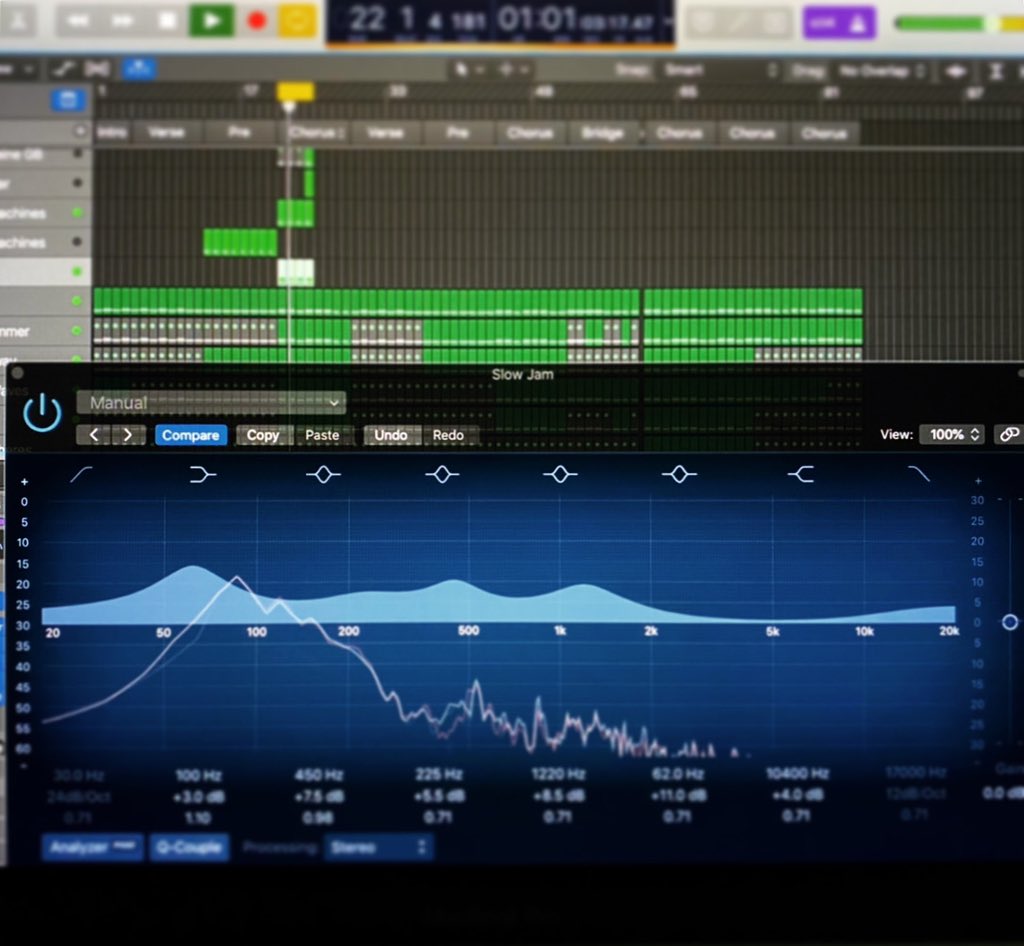Toggle the Q-Couple button
Viewport: 1024px width, 946px height.
[189, 847]
